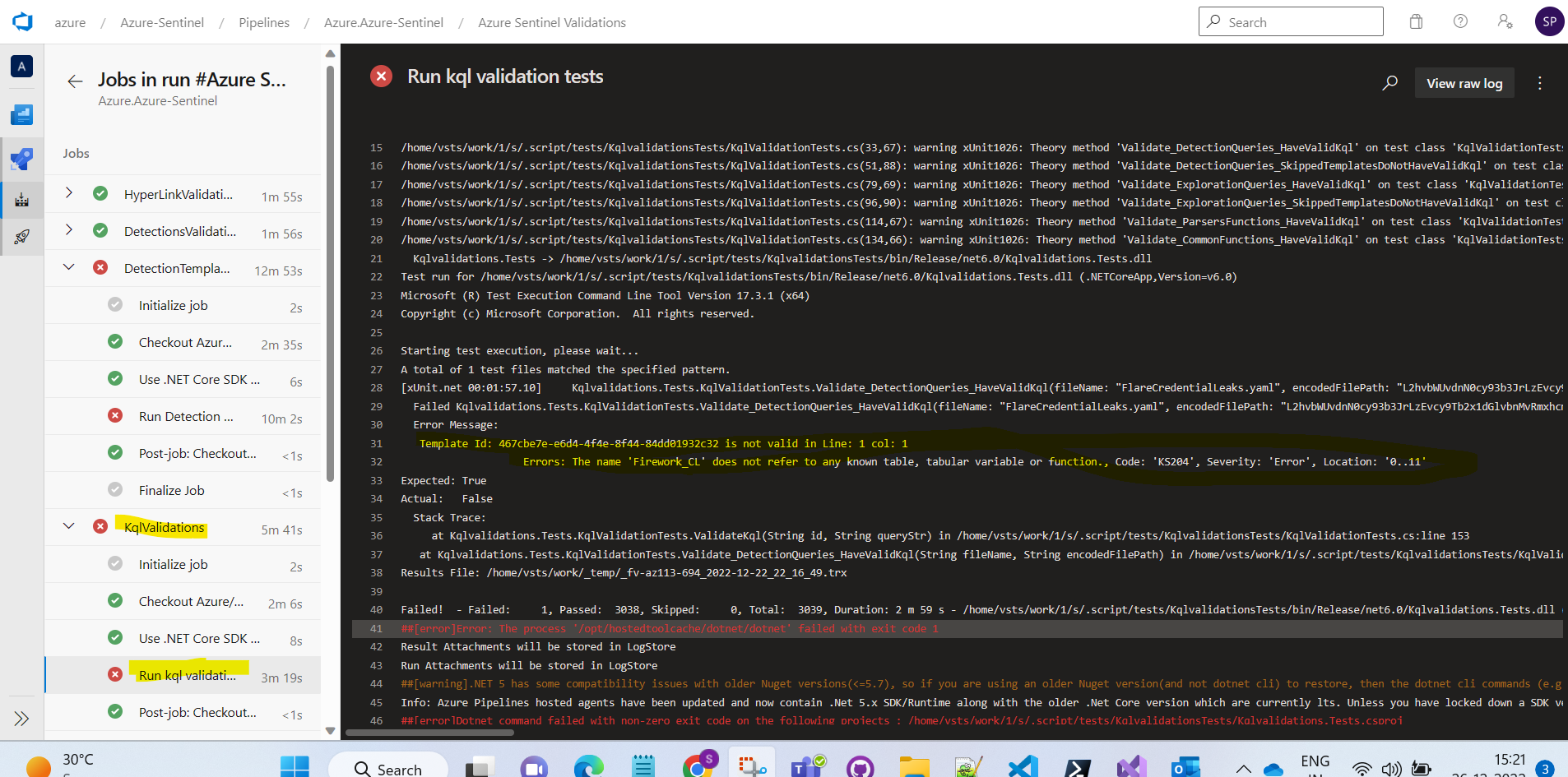This screenshot has width=1568, height=777.
Task: Open Chrome from the taskbar
Action: point(698,766)
